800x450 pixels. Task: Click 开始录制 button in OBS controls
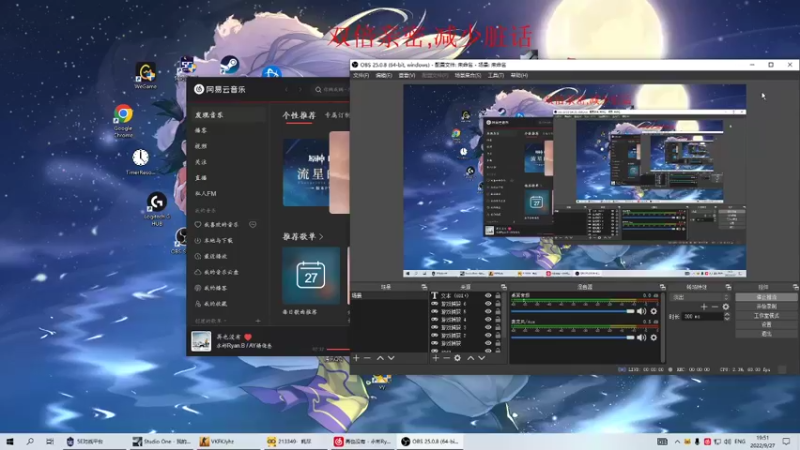click(766, 306)
